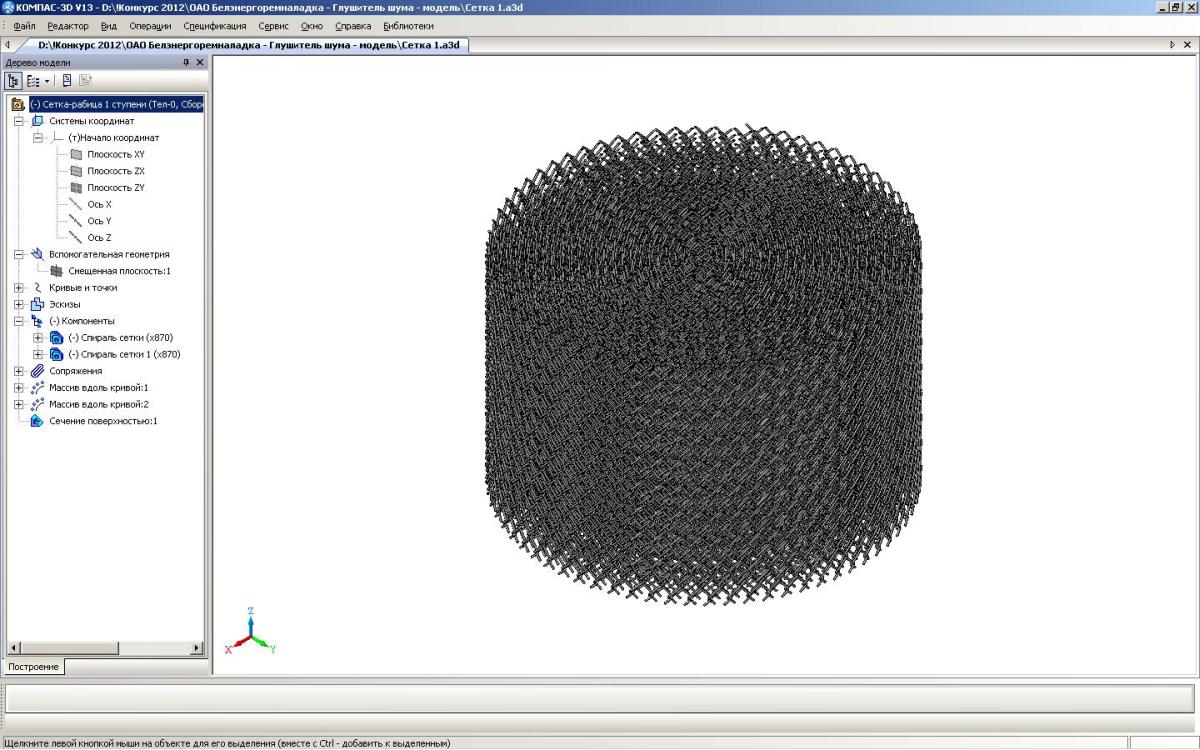
Task: Collapse the Системы координат node
Action: [x=18, y=121]
